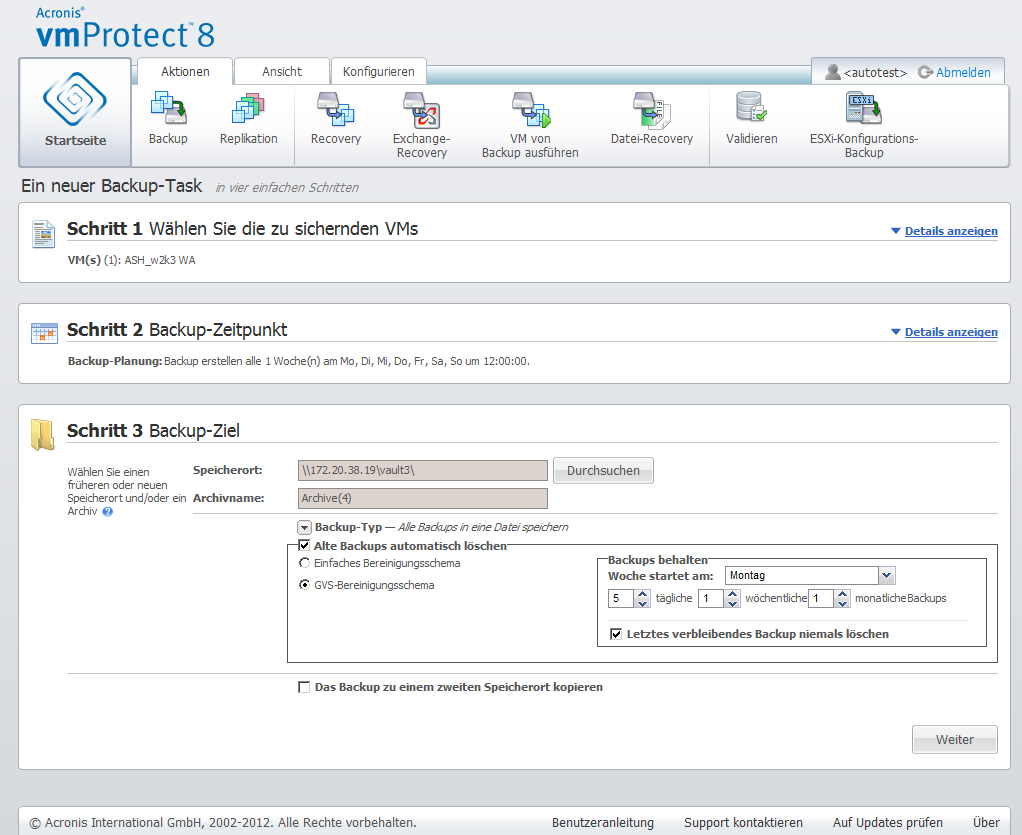Decrease monatliche backups count
Screen dimensions: 1022x835
pyautogui.click(x=843, y=603)
